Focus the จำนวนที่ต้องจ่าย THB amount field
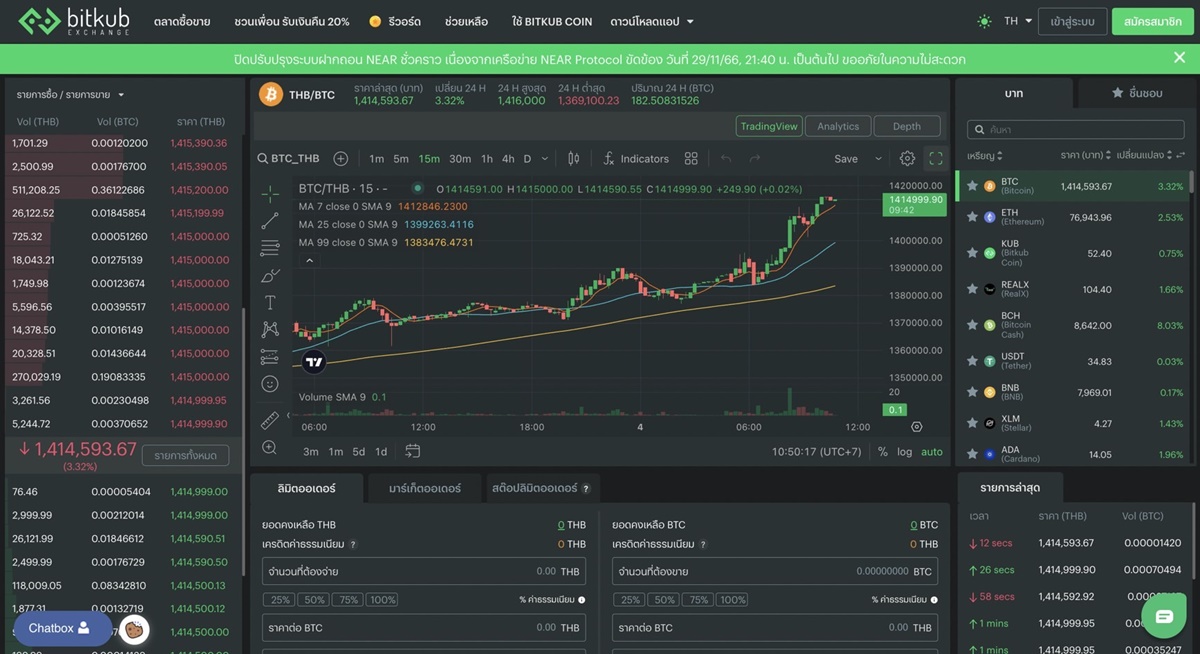1200x654 pixels. pyautogui.click(x=424, y=572)
